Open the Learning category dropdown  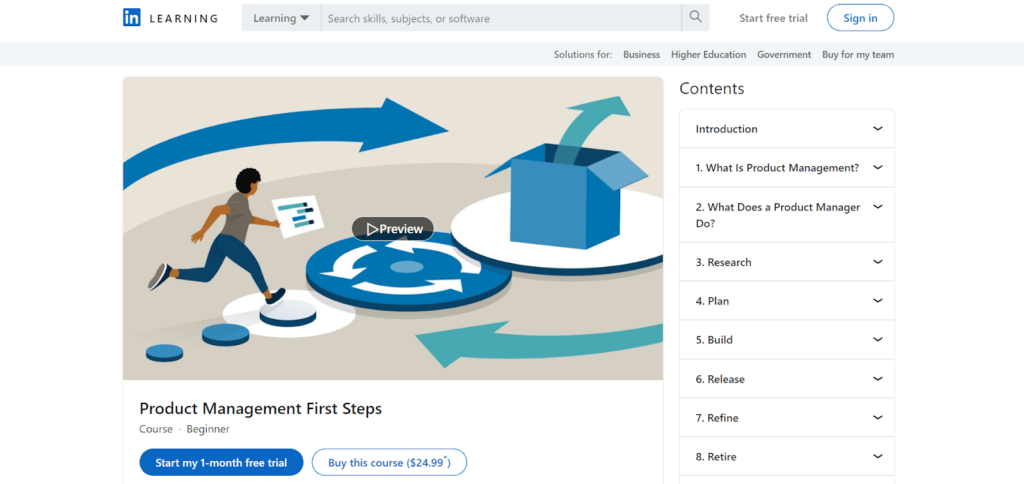(x=281, y=18)
